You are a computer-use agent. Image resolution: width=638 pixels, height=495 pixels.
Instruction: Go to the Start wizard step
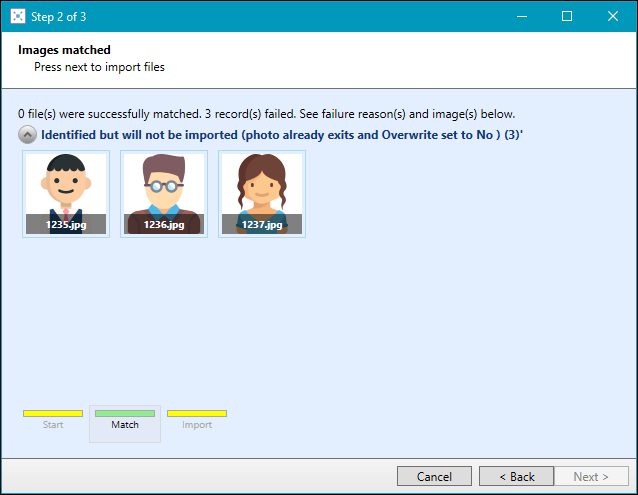(53, 425)
